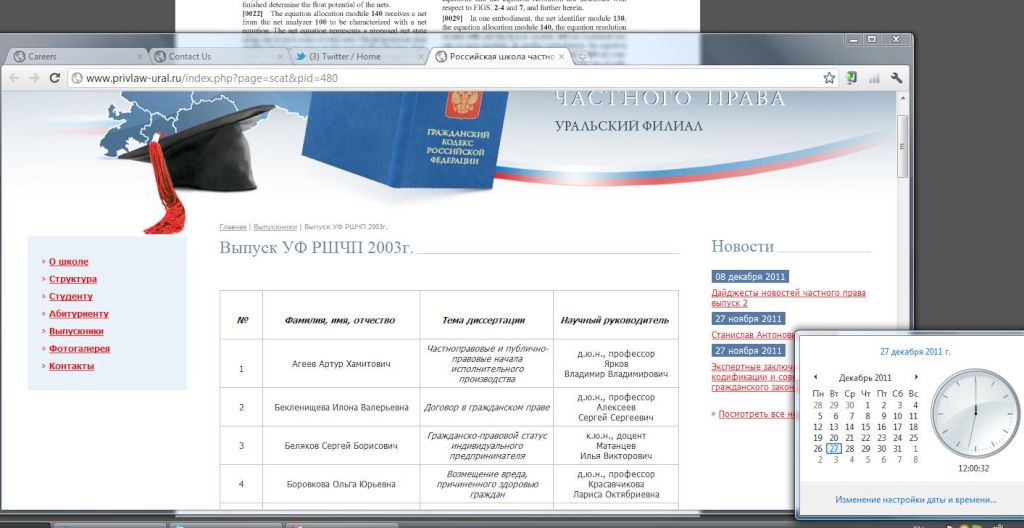
Task: Click the browser Back arrow
Action: tap(14, 78)
